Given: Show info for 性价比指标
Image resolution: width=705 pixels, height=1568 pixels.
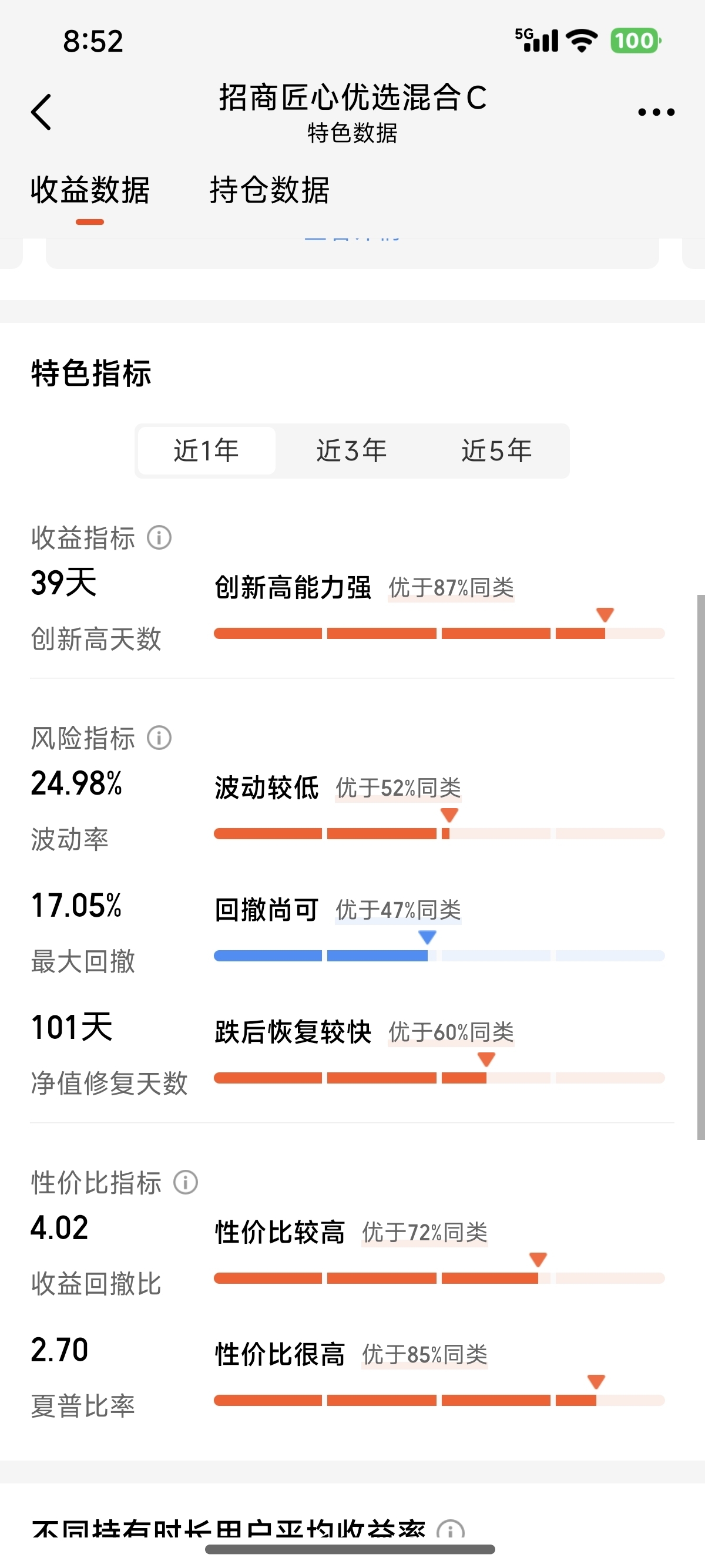Looking at the screenshot, I should 186,1182.
